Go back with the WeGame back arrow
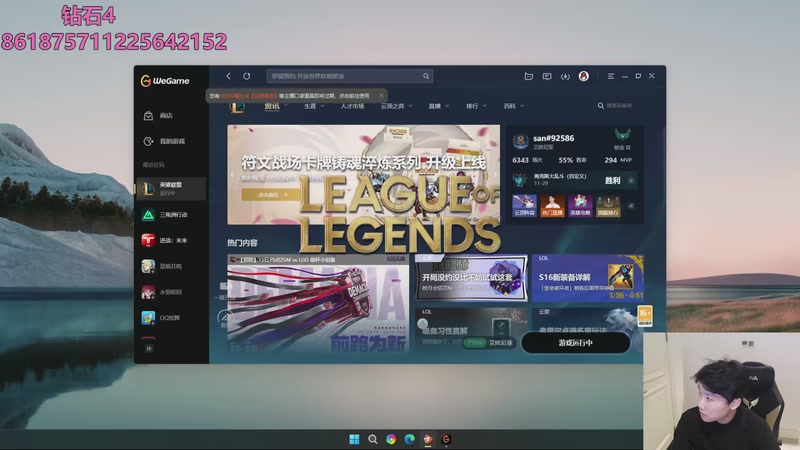 228,76
